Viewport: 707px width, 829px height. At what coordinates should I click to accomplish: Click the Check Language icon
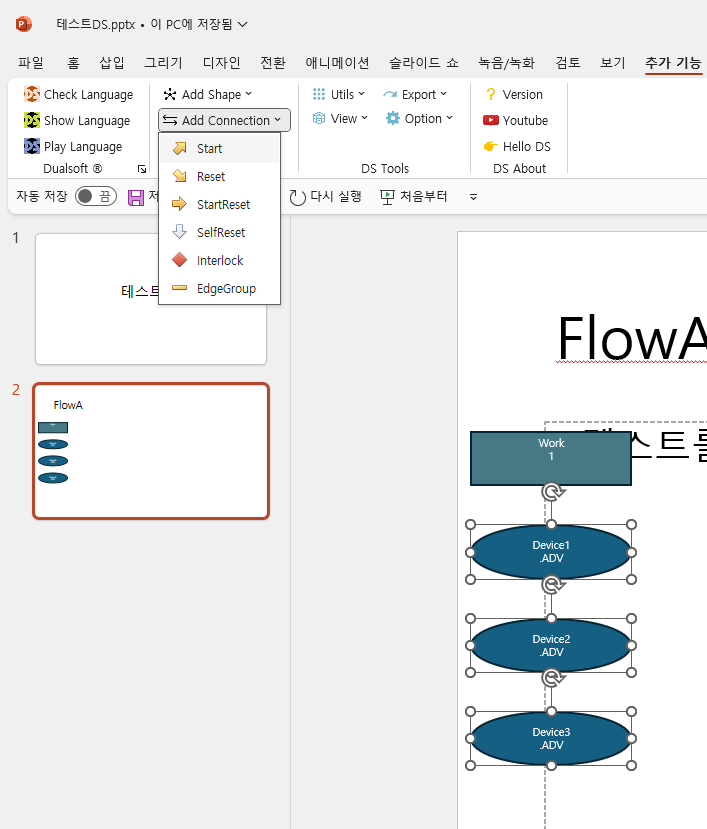coord(32,95)
